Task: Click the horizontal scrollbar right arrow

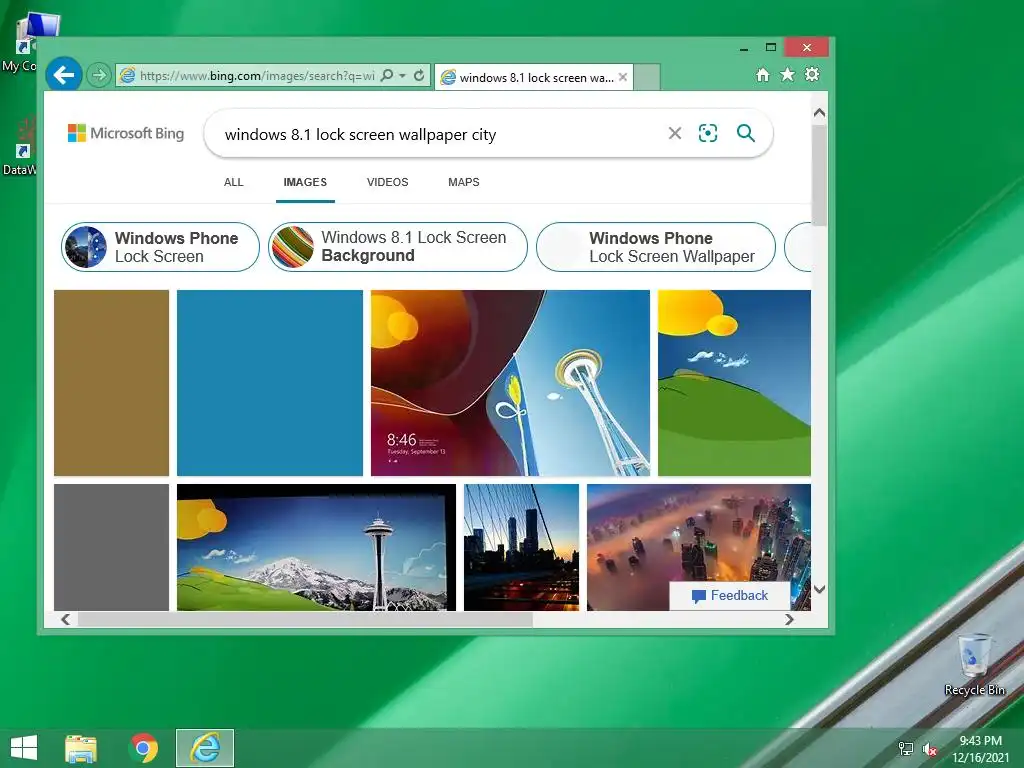Action: coord(789,619)
